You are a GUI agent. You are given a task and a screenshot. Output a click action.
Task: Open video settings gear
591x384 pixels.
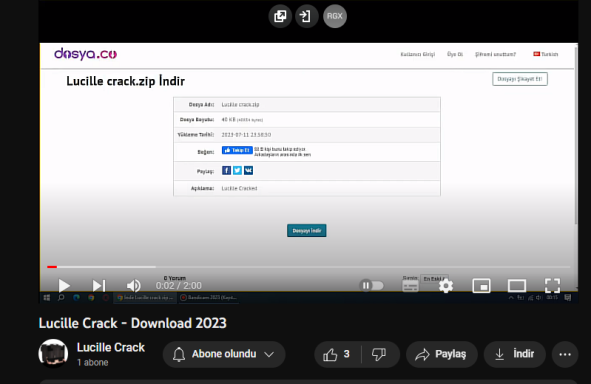tap(446, 286)
